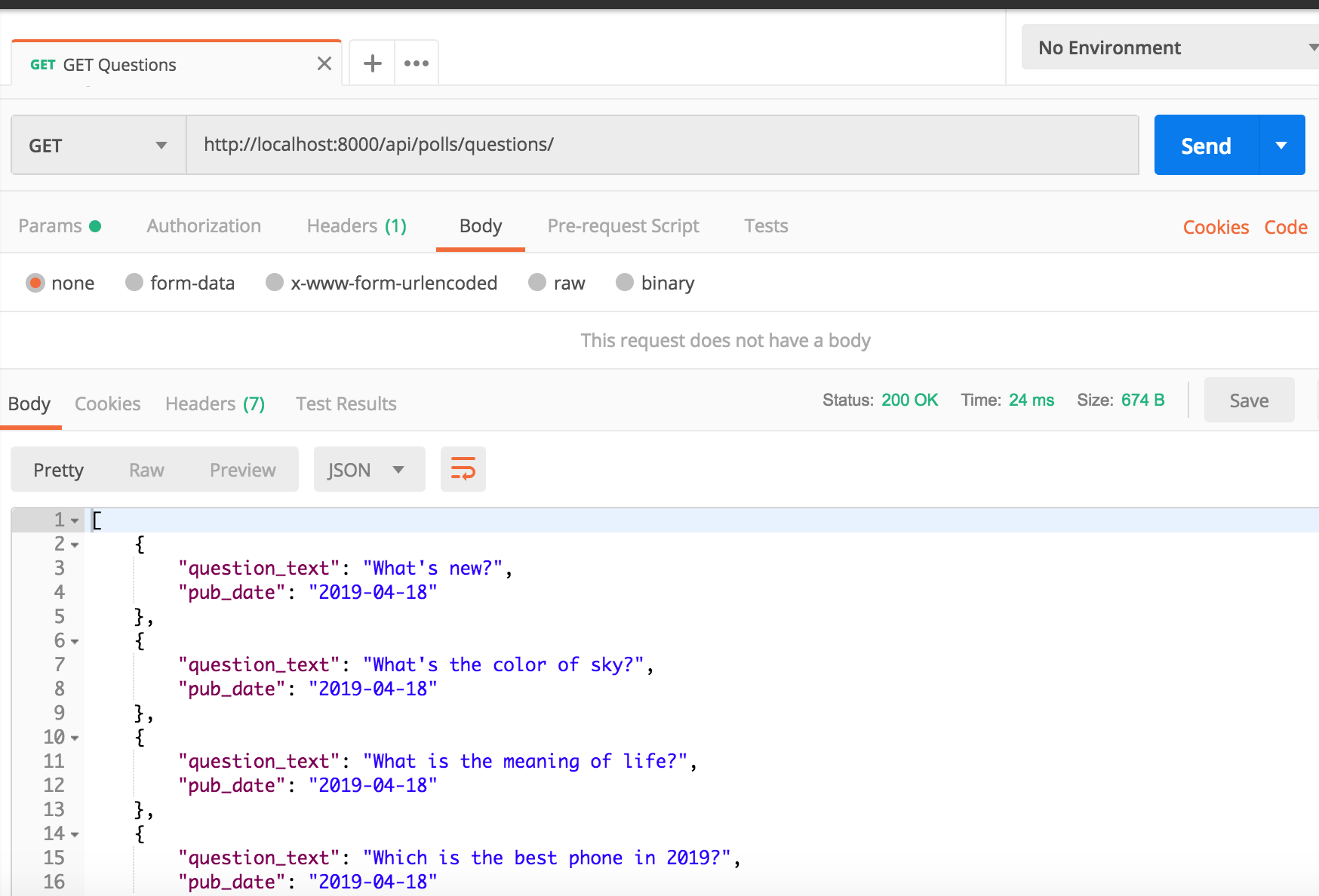1319x896 pixels.
Task: Open the GET method dropdown
Action: point(98,145)
